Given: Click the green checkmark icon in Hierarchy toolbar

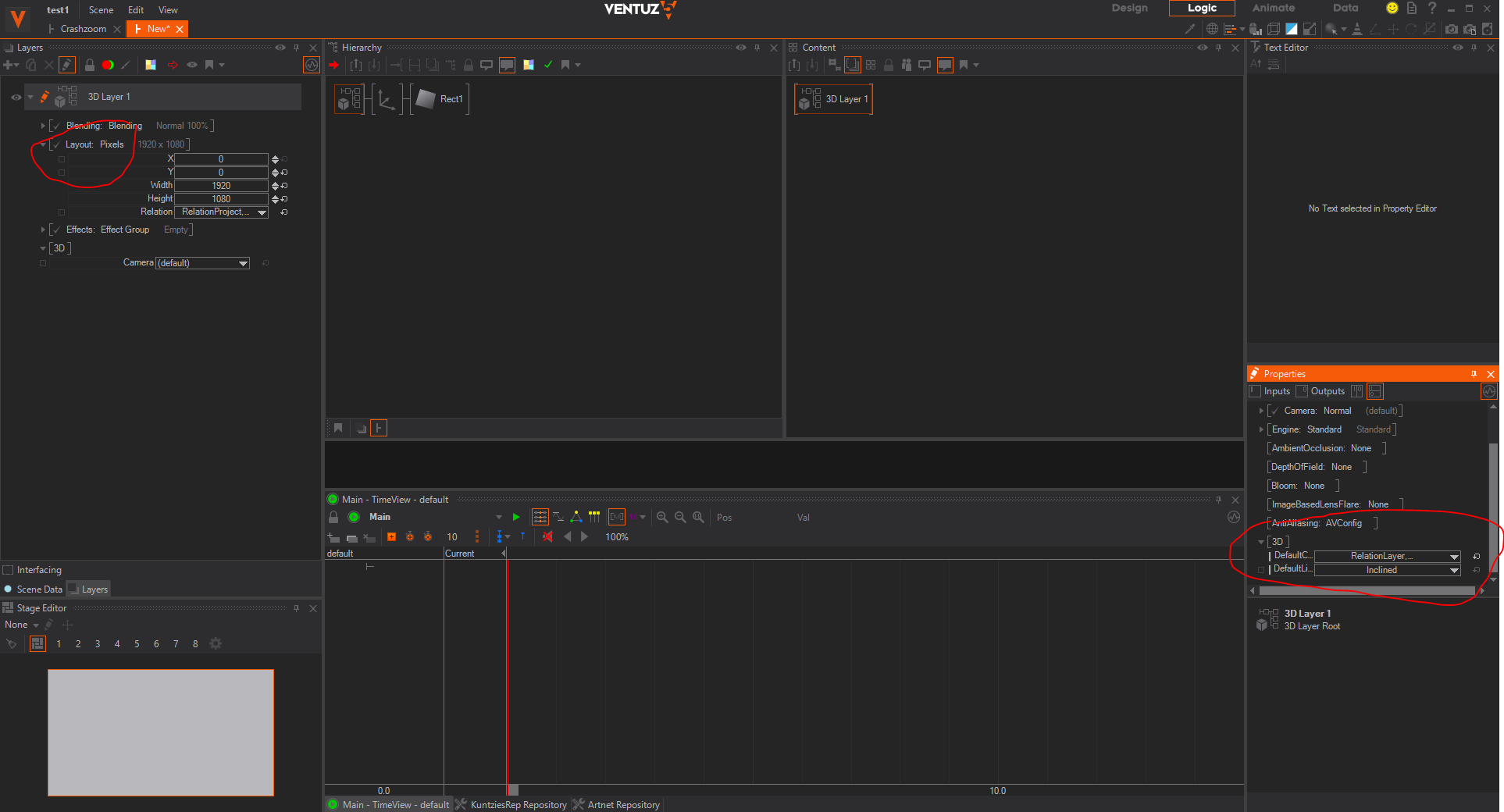Looking at the screenshot, I should coord(548,65).
